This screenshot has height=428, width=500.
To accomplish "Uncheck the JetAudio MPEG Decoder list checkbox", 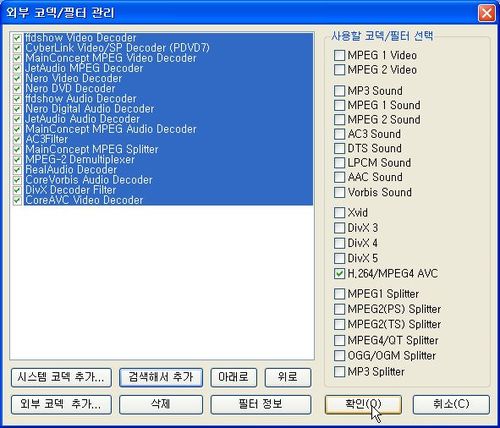I will click(17, 68).
